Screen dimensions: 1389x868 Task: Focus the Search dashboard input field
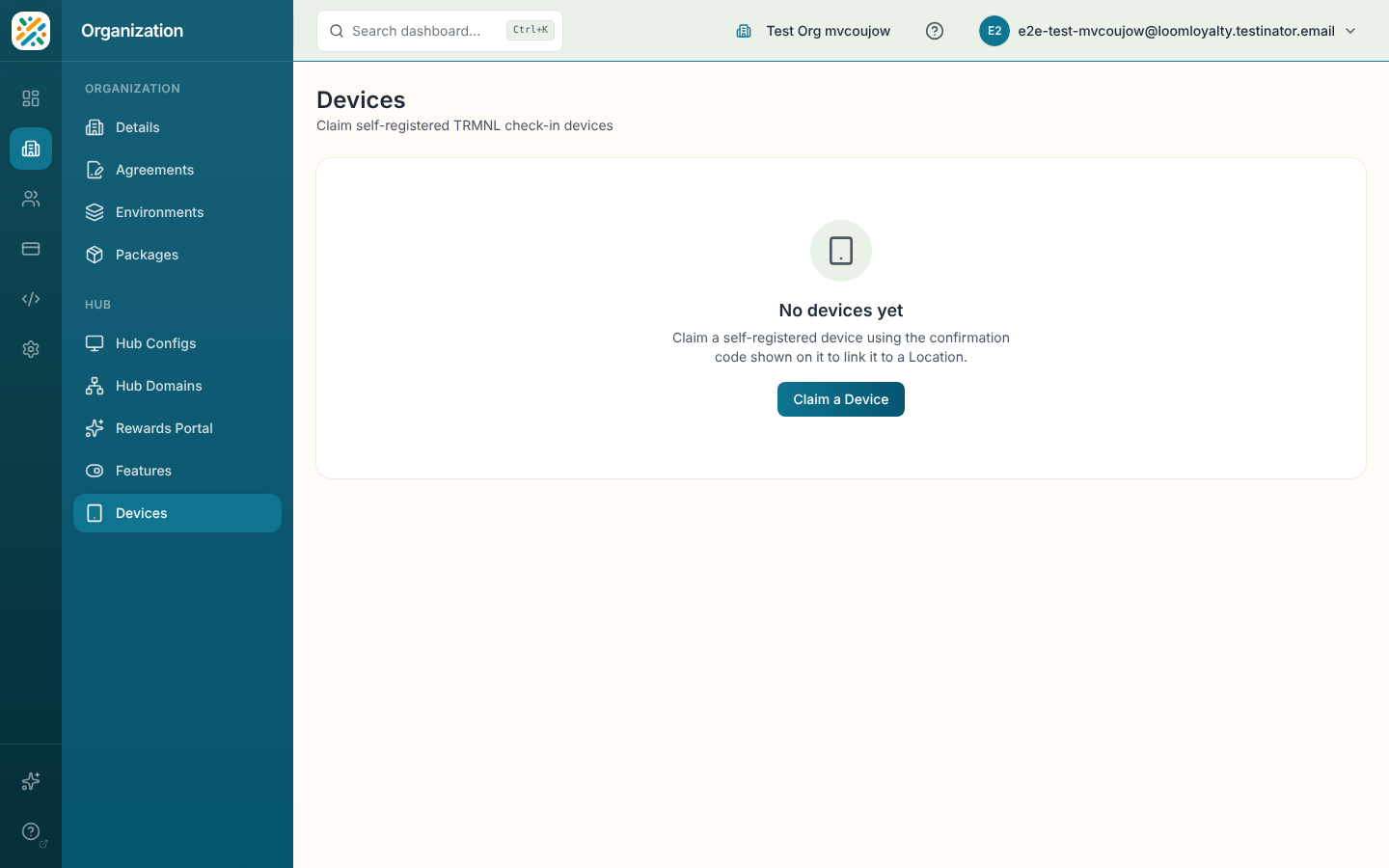point(440,31)
